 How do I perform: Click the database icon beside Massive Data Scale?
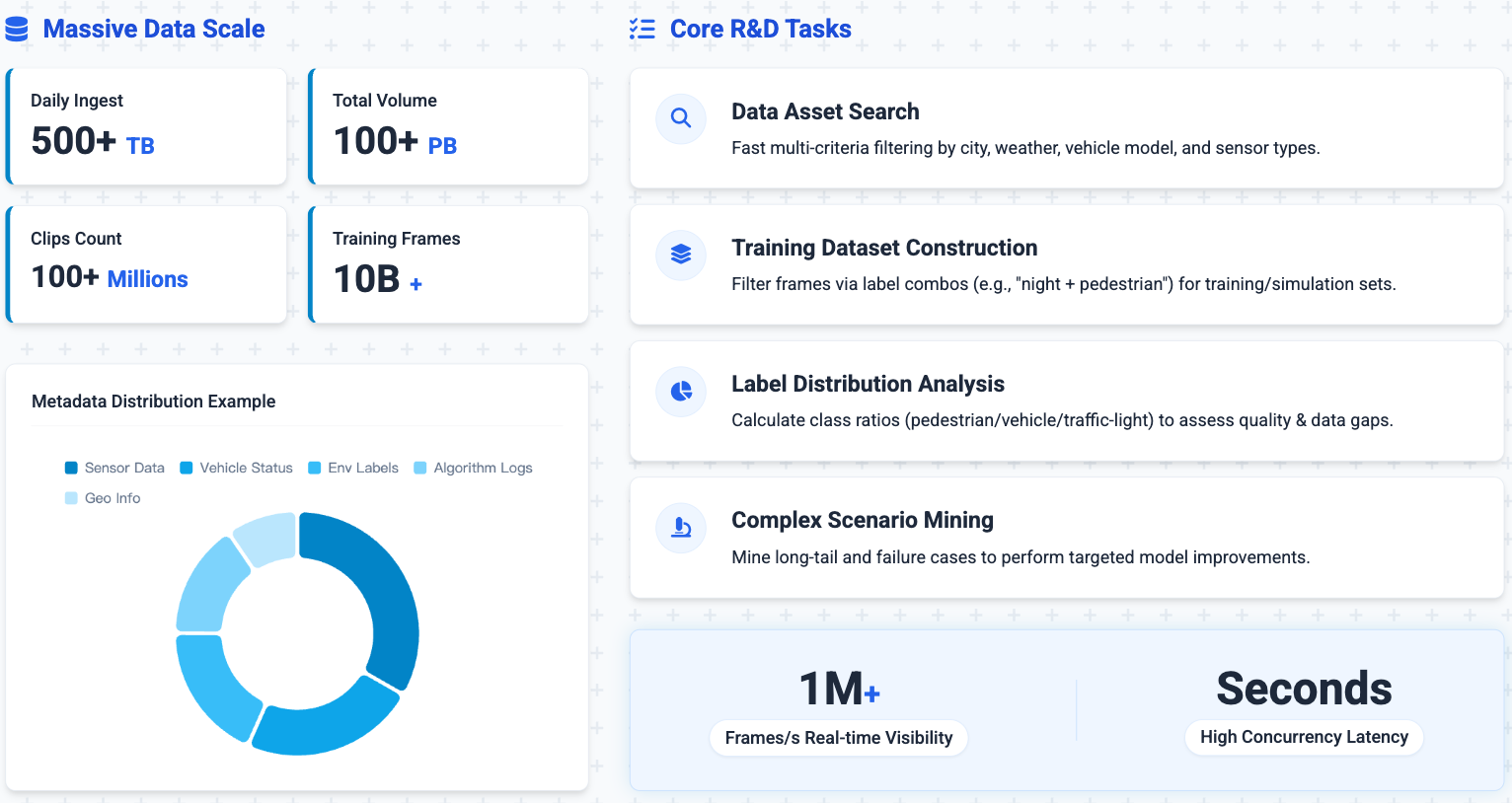[x=17, y=30]
